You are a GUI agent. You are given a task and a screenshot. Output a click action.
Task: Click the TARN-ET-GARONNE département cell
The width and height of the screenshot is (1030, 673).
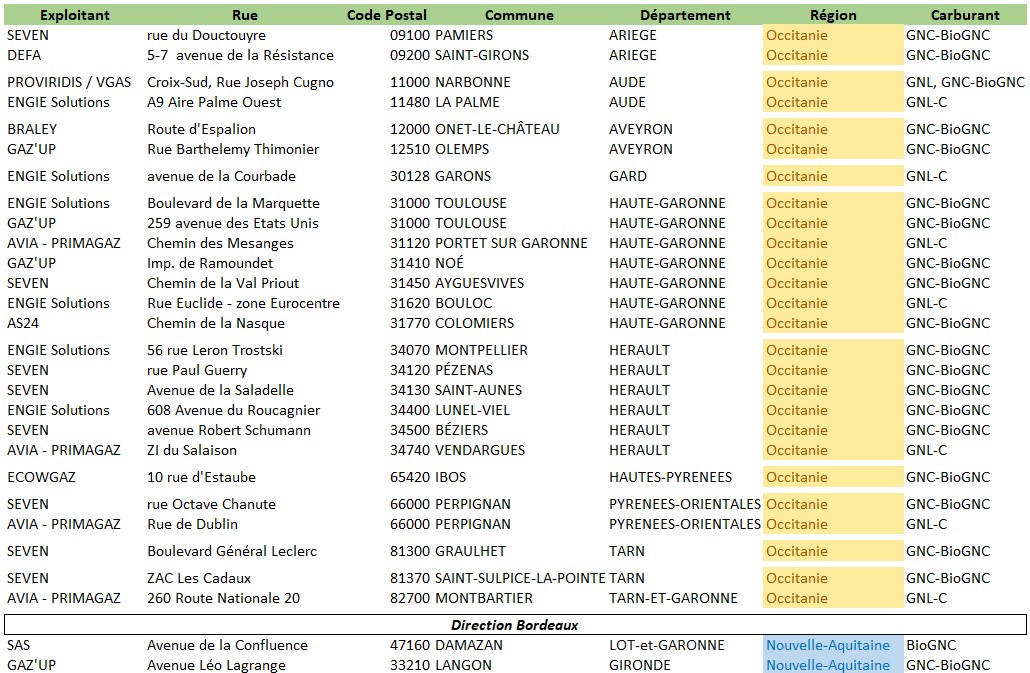pos(673,598)
